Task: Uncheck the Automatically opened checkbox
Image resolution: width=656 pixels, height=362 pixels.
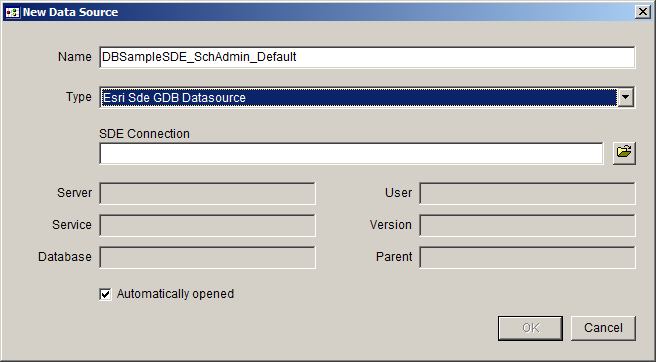Action: [x=105, y=294]
